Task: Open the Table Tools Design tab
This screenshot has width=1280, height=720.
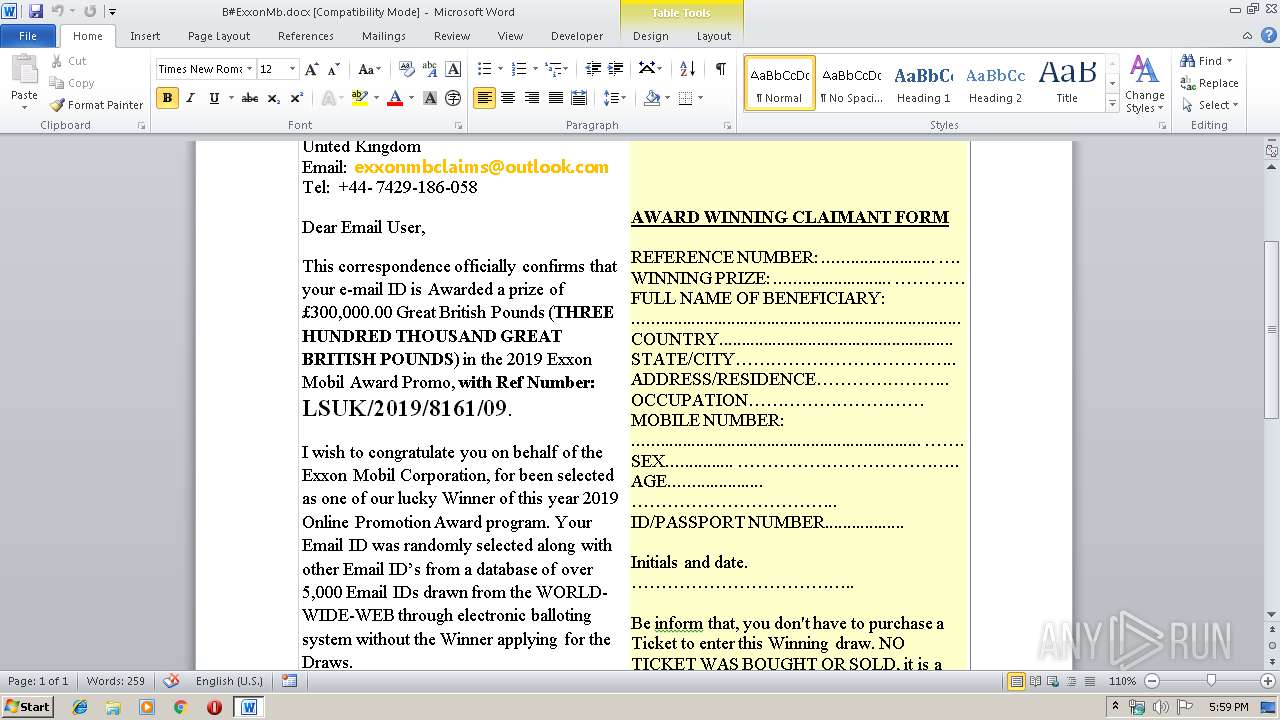Action: pos(651,36)
